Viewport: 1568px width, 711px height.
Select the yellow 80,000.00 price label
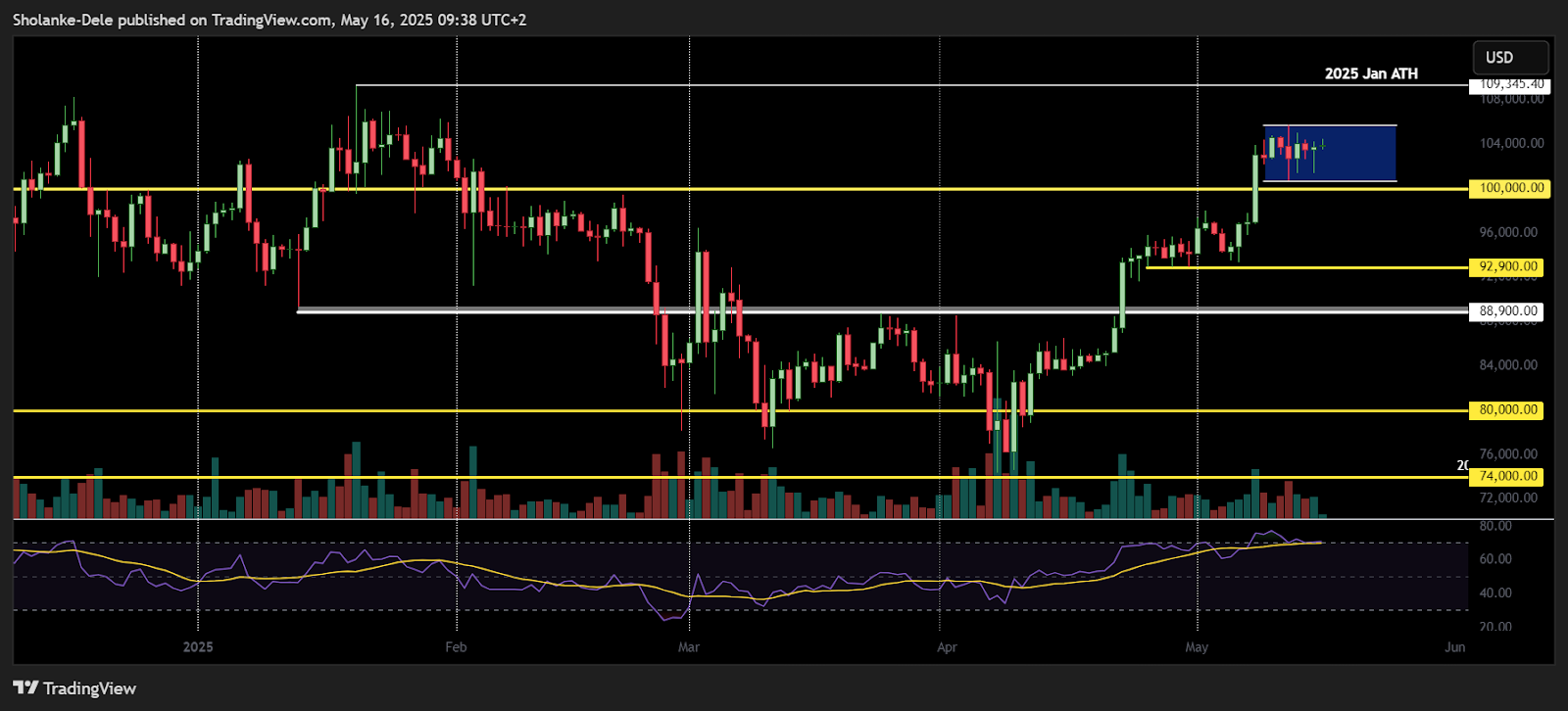point(1505,410)
